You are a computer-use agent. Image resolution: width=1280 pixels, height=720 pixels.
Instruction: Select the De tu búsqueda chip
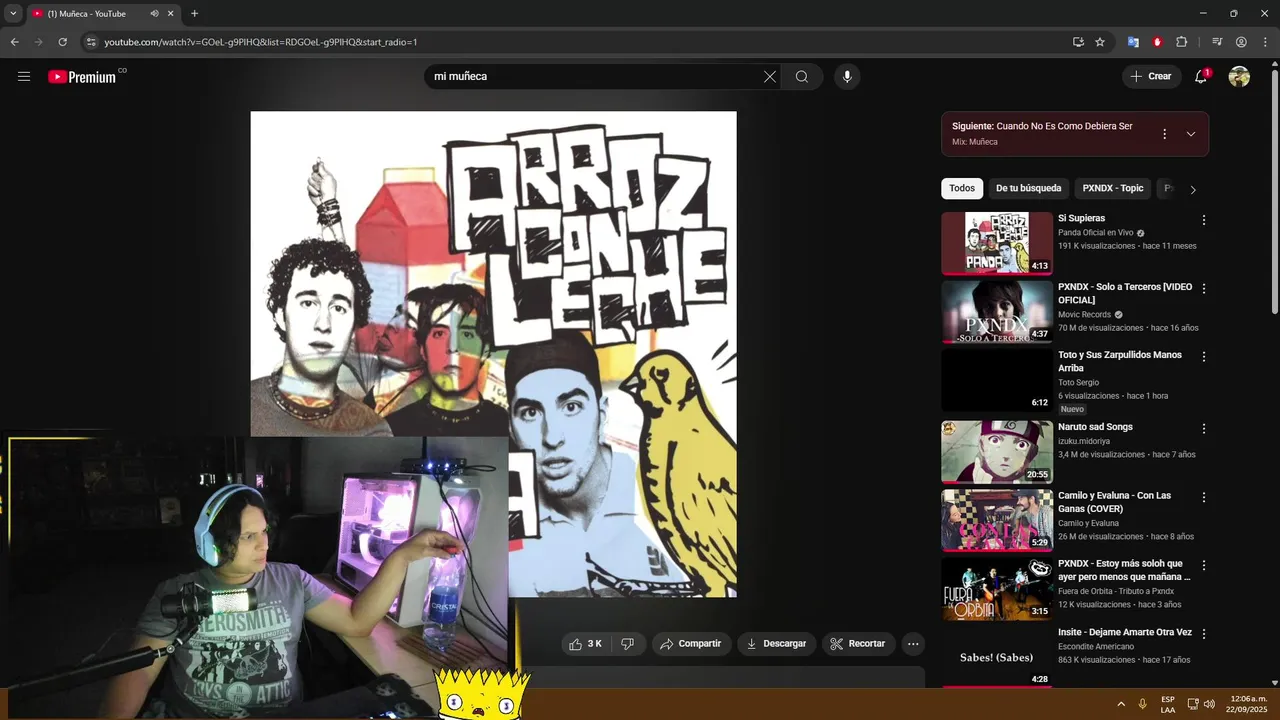point(1028,188)
